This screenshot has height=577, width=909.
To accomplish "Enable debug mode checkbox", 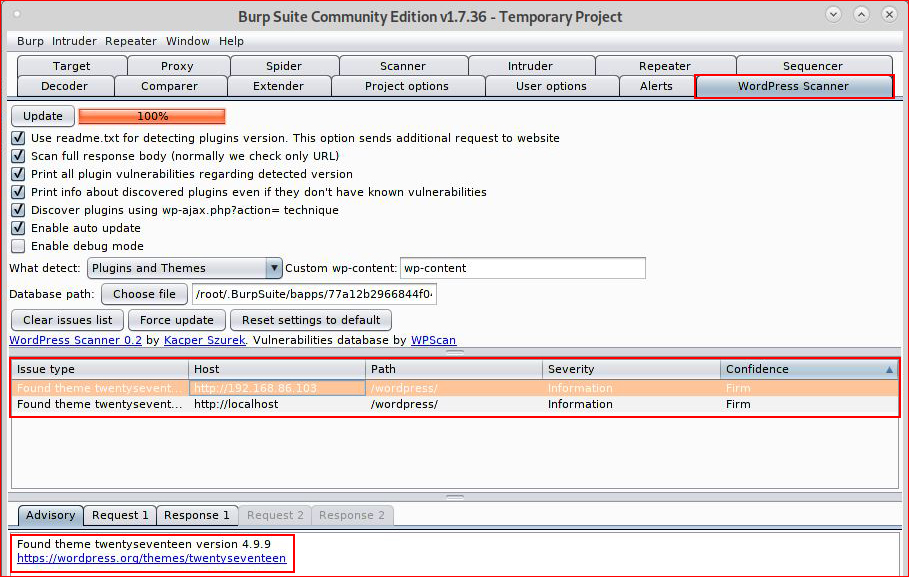I will click(18, 246).
